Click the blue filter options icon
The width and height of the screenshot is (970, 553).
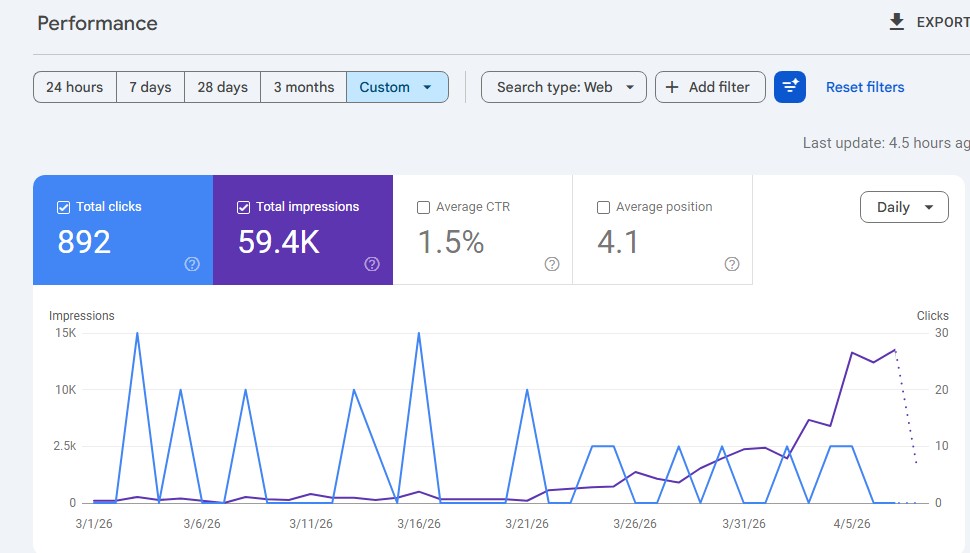790,87
